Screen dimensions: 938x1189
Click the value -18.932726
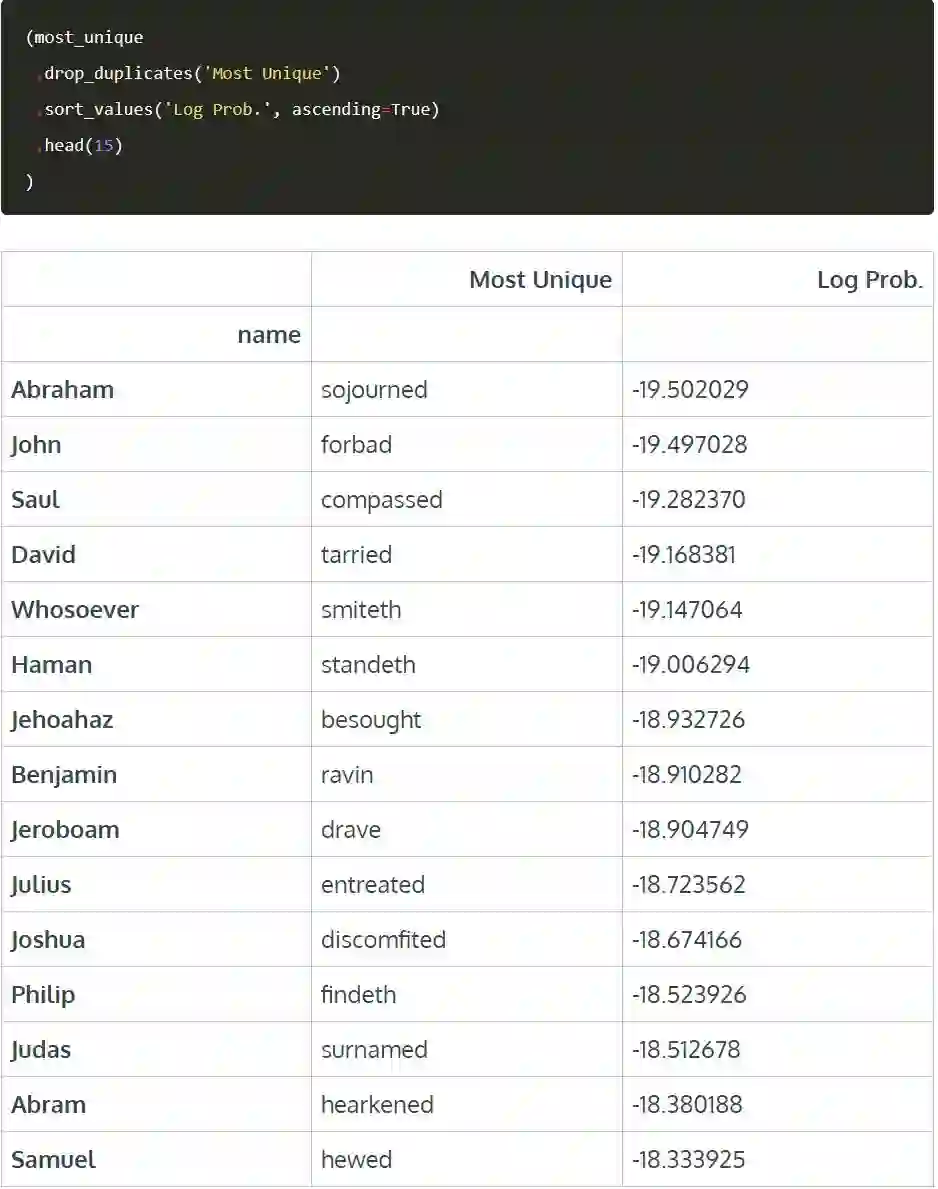[x=688, y=720]
